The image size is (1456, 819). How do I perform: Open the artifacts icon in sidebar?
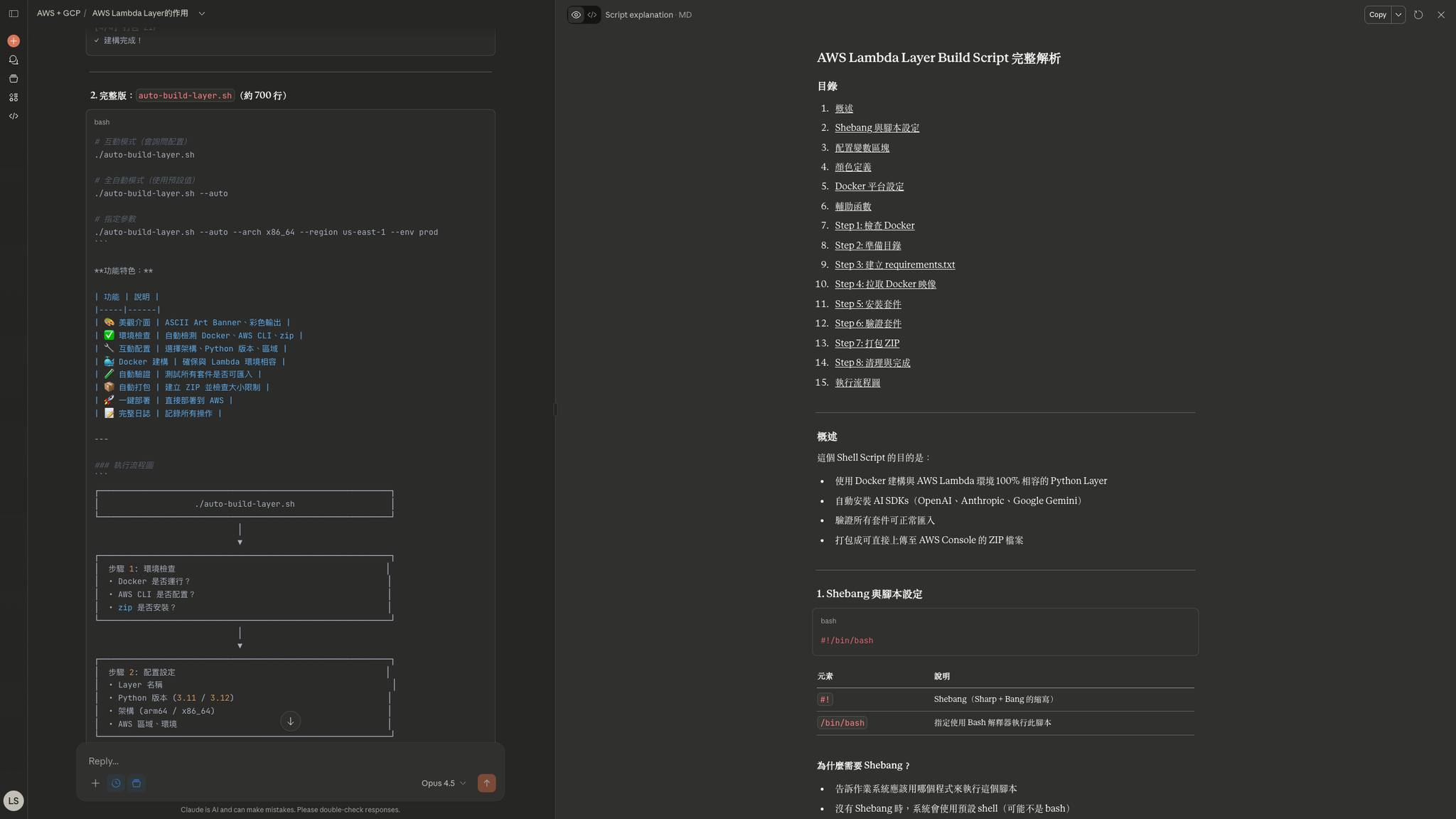[14, 97]
